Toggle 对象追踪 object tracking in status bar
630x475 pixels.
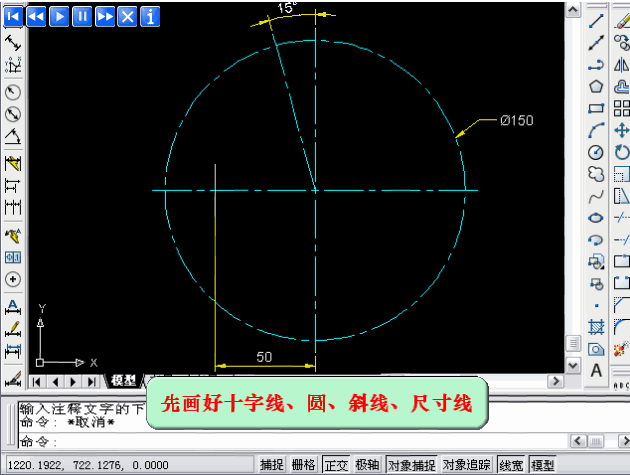tap(466, 465)
